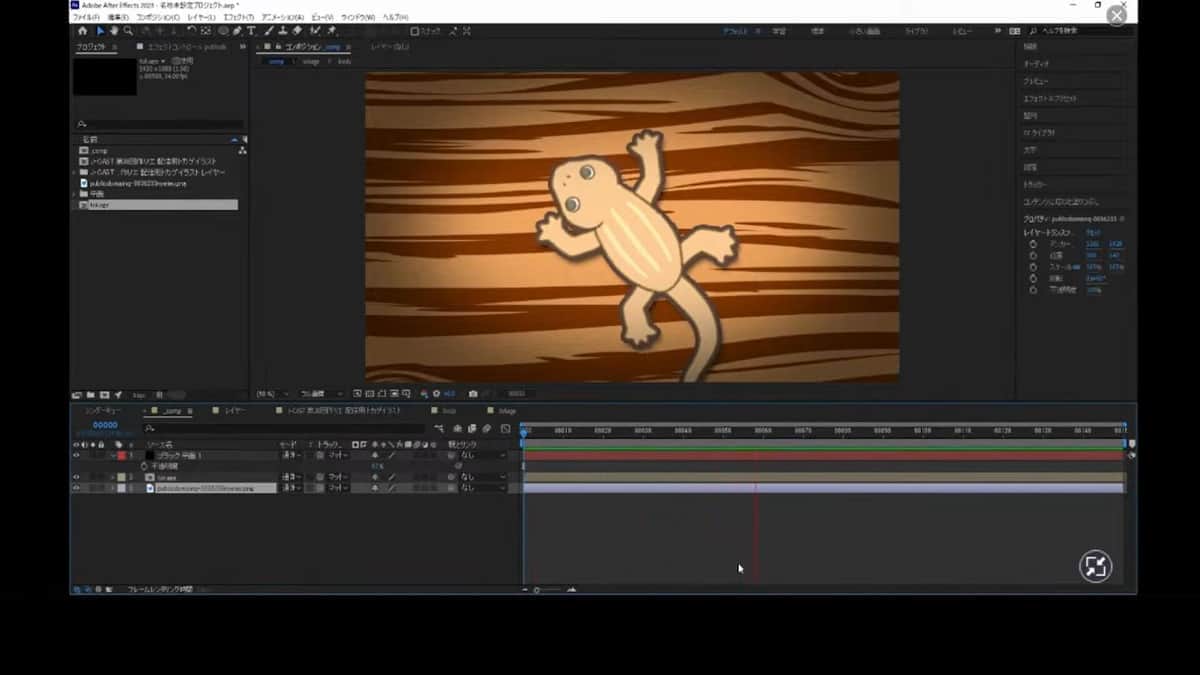This screenshot has width=1200, height=675.
Task: Click the snapshot camera icon under the viewer
Action: coord(473,394)
